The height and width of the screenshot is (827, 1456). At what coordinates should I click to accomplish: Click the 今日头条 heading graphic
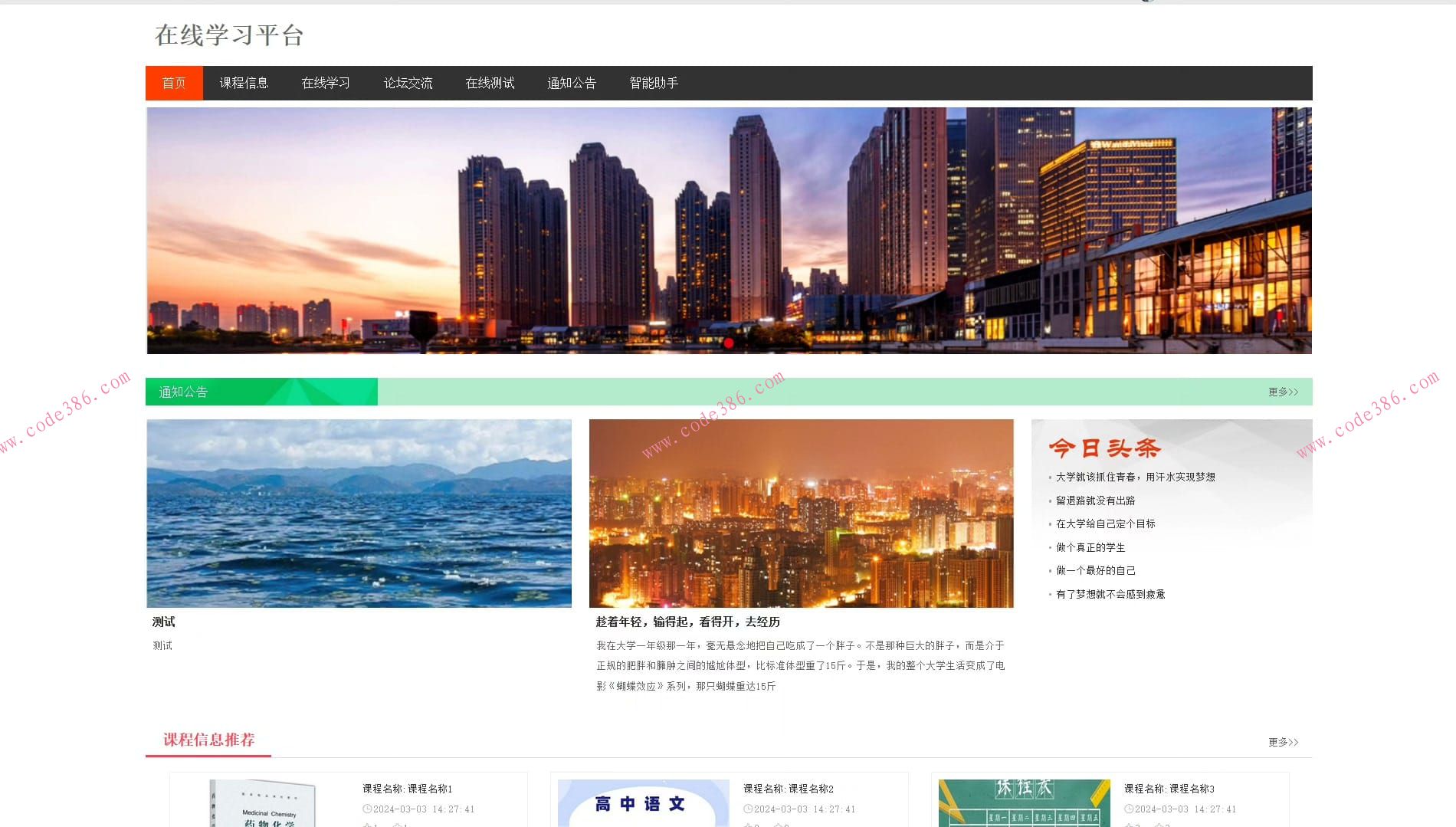tap(1104, 448)
